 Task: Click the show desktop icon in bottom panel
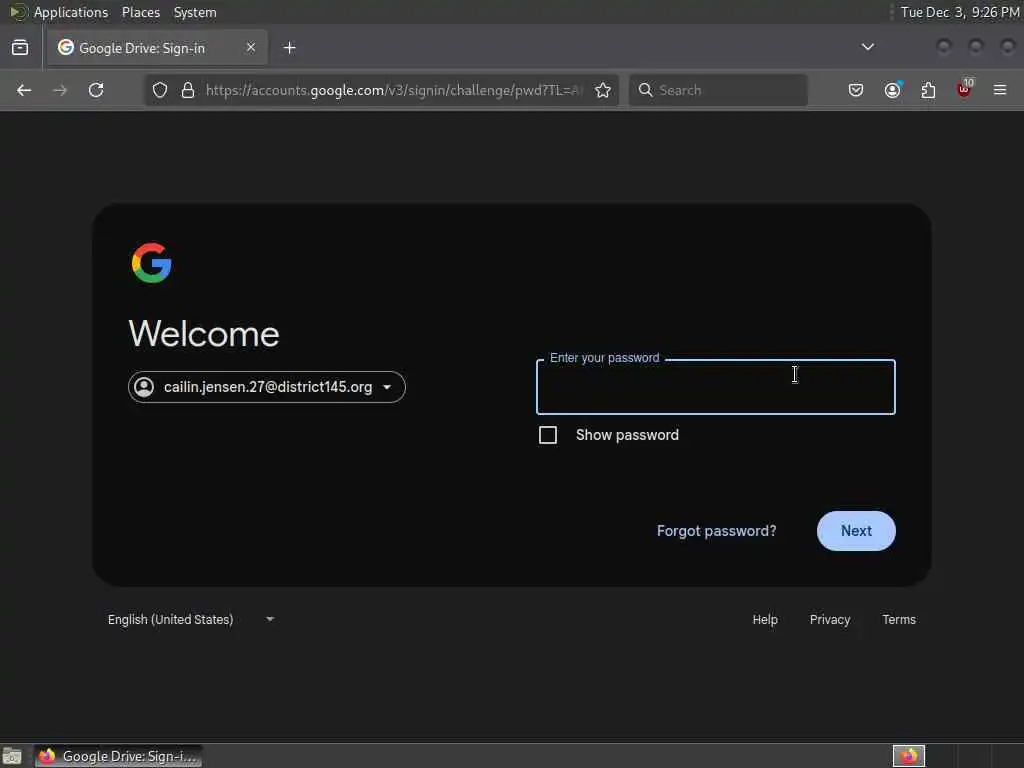[12, 756]
